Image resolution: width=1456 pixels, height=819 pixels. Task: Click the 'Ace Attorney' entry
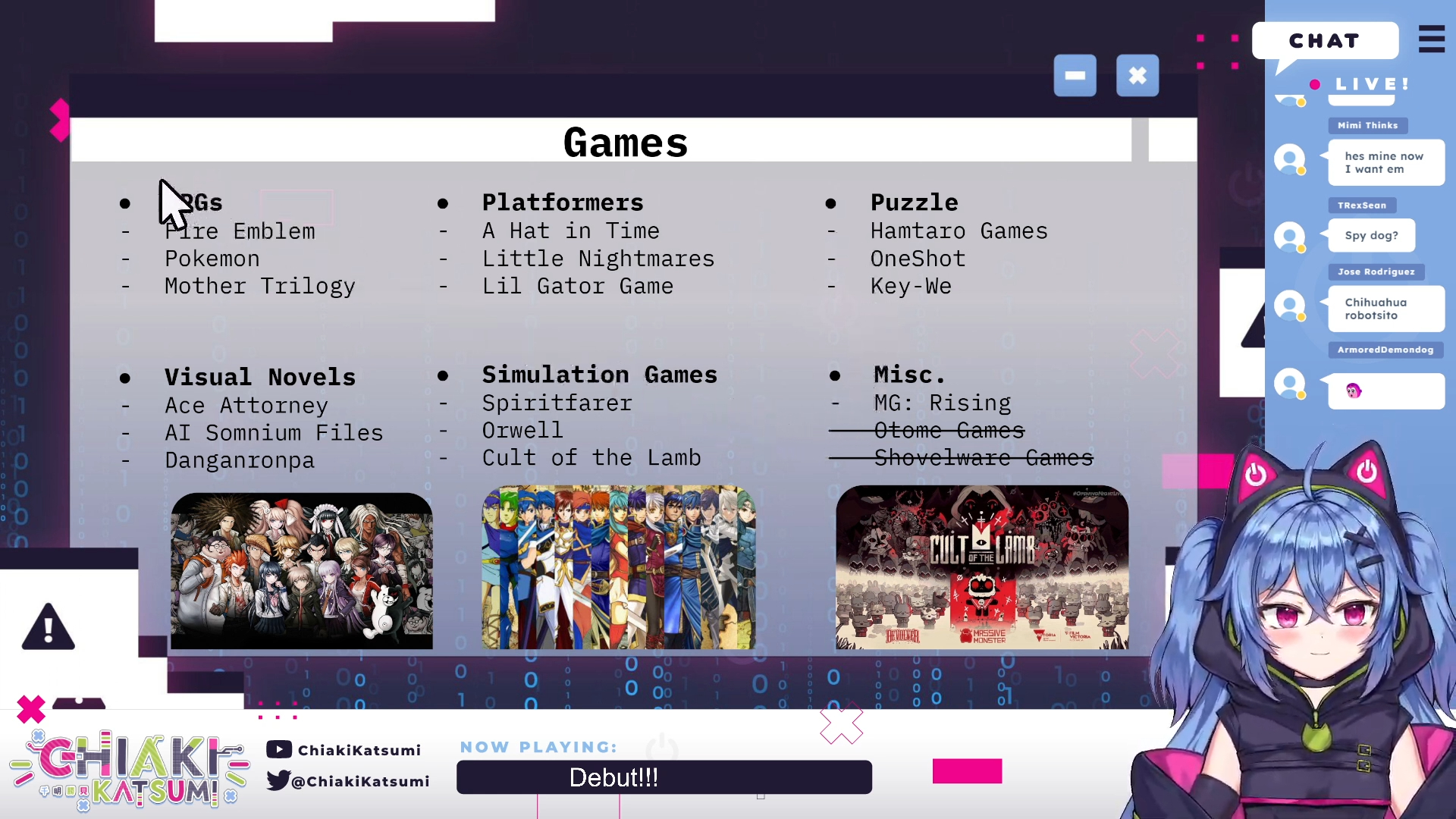coord(246,406)
